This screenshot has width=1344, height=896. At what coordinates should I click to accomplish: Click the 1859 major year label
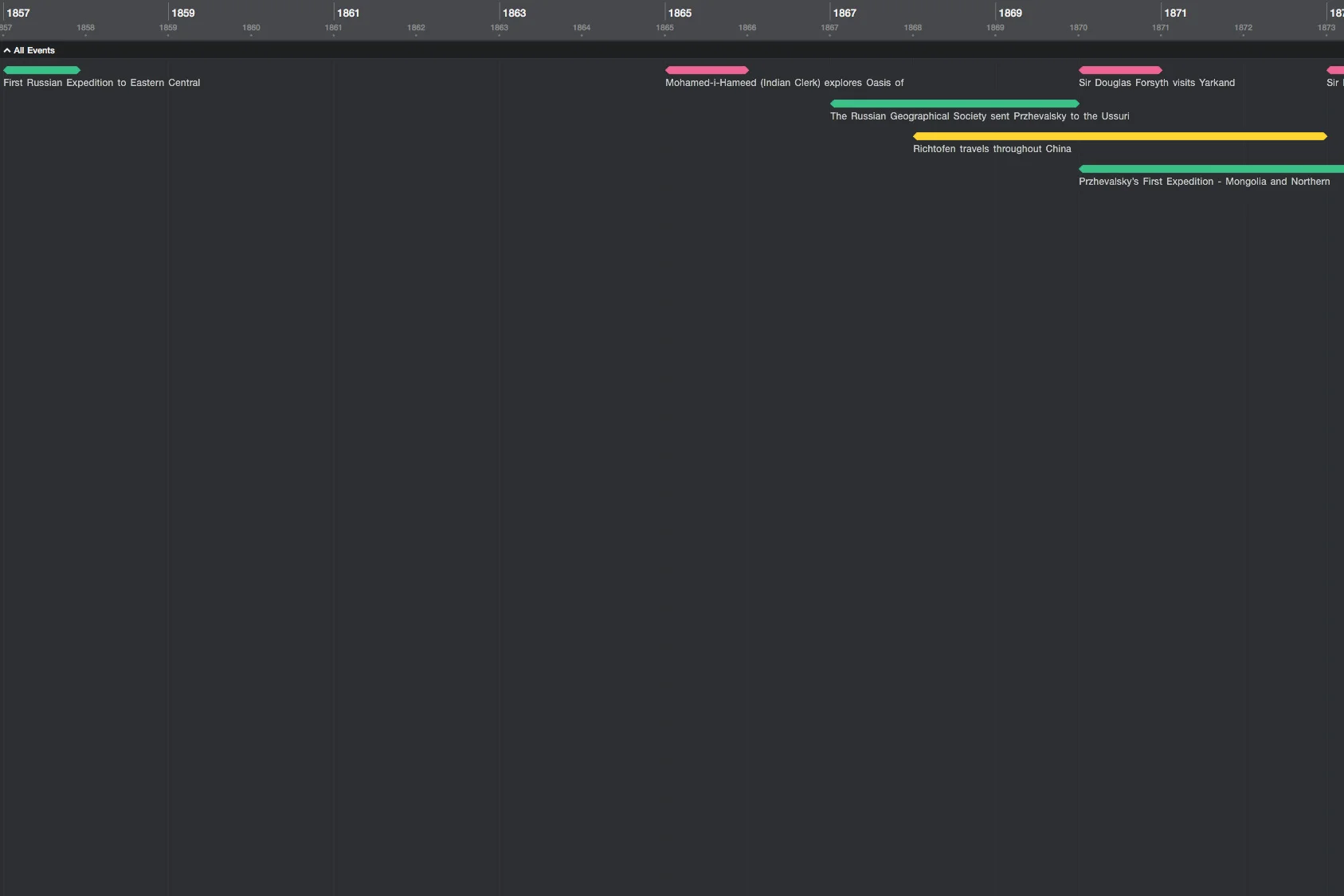183,13
